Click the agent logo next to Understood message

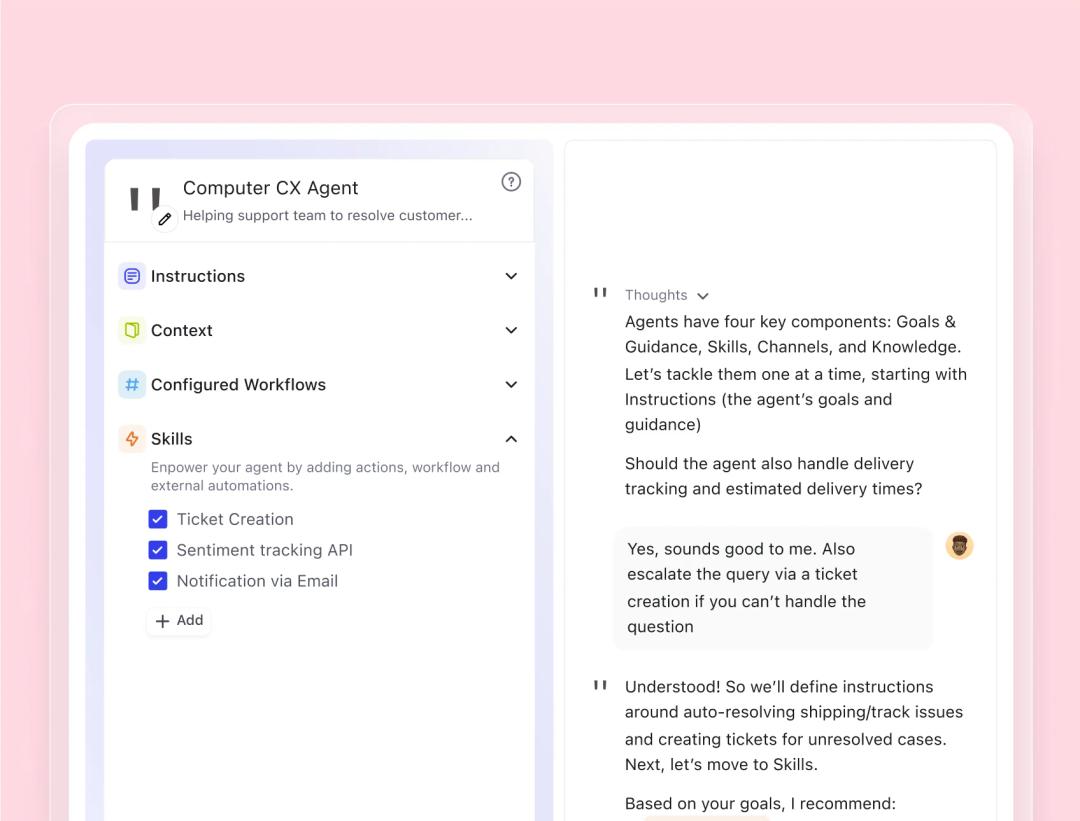(x=600, y=685)
